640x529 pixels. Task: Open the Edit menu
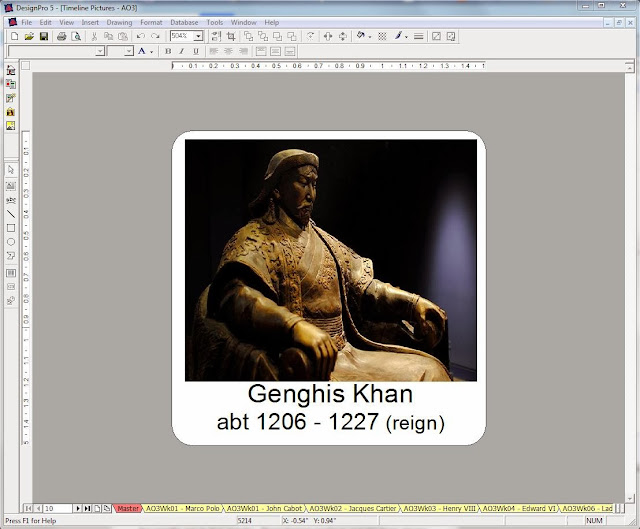click(45, 22)
